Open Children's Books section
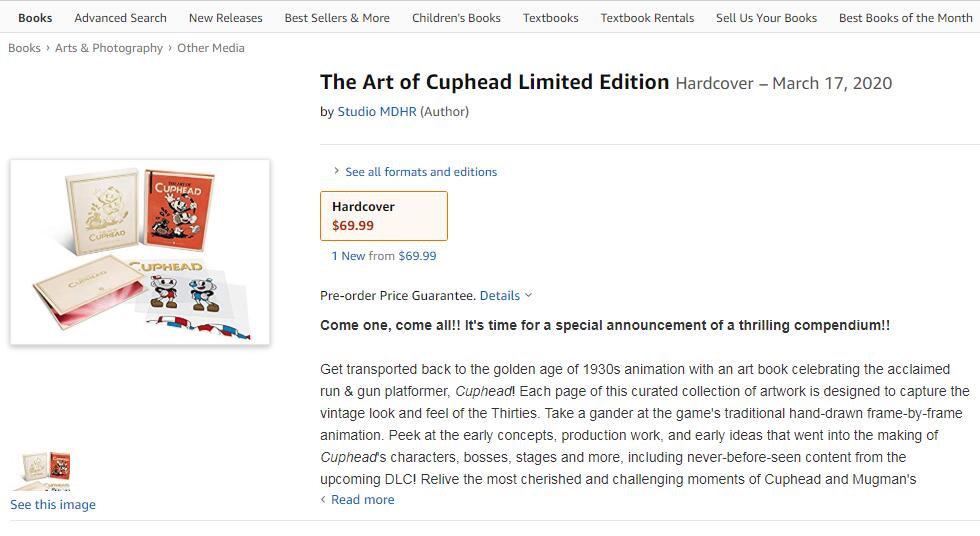This screenshot has height=536, width=980. pyautogui.click(x=456, y=18)
